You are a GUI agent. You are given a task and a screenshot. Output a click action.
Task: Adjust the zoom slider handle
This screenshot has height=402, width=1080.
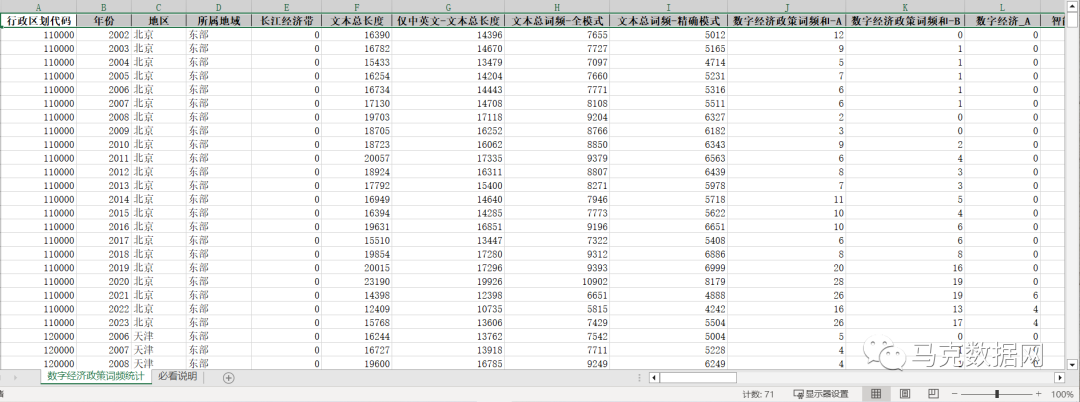tap(997, 394)
